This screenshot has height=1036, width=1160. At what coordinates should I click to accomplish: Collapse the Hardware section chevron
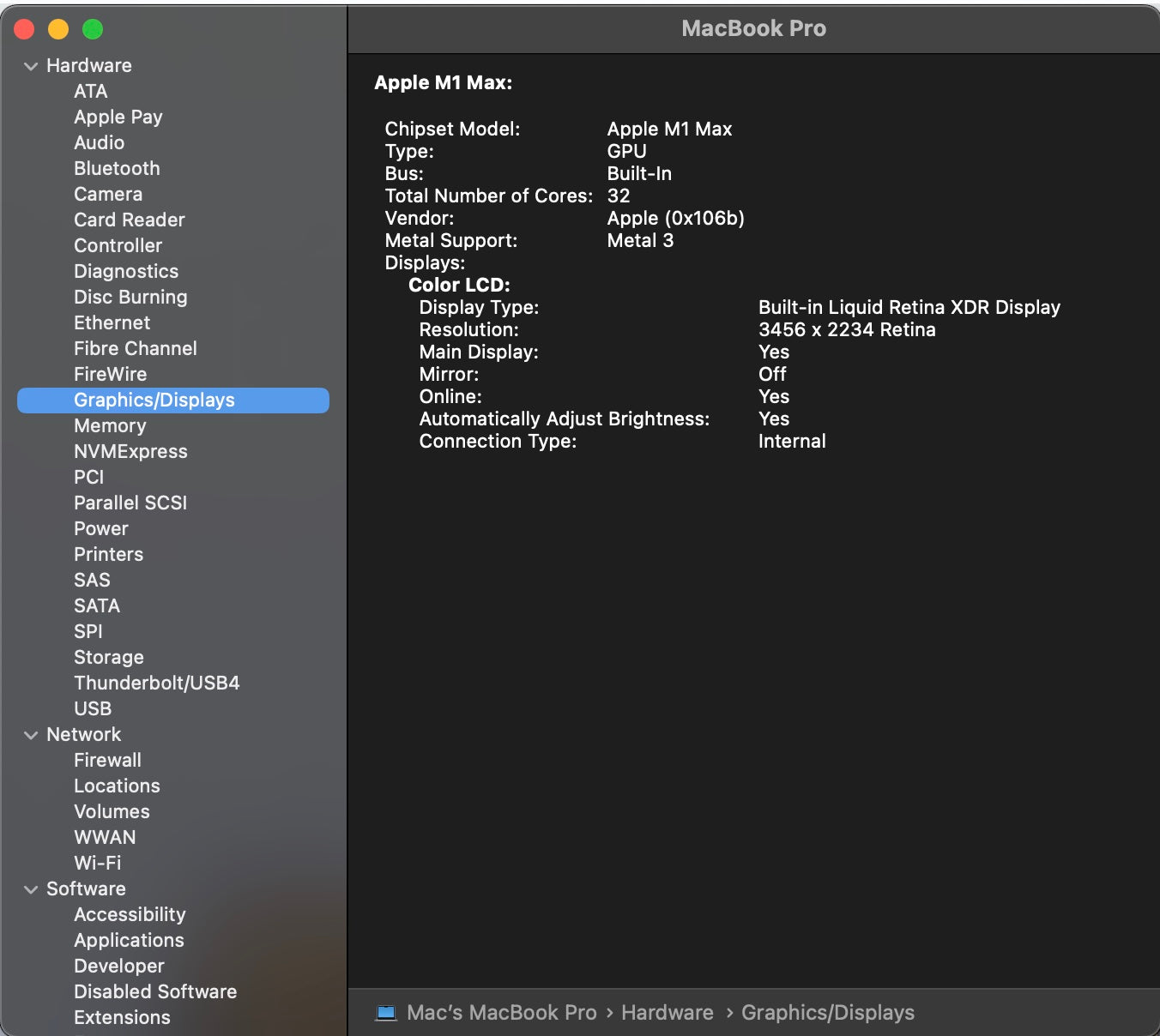[31, 66]
